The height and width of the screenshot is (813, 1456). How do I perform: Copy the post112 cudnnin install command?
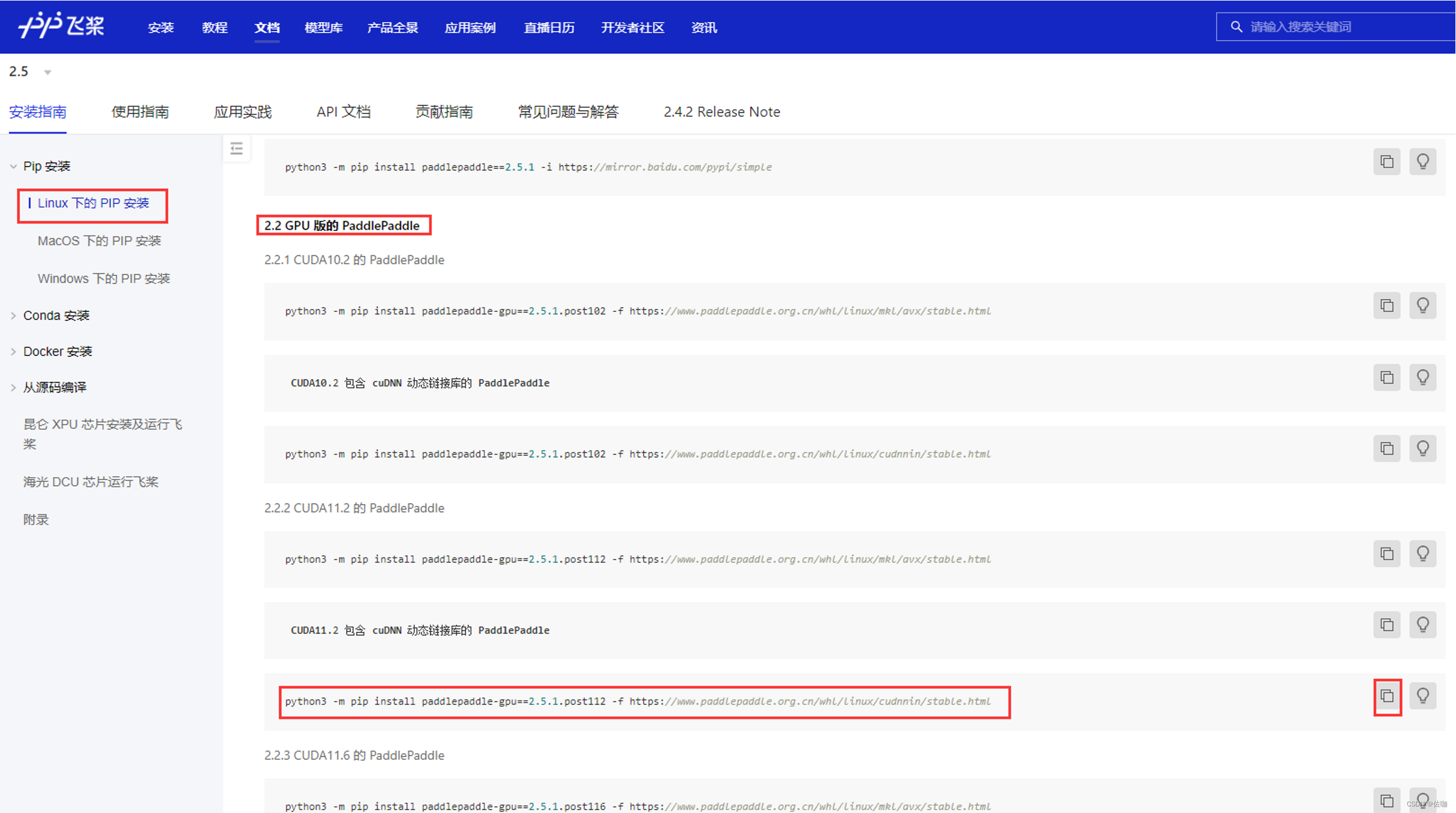(x=1386, y=696)
